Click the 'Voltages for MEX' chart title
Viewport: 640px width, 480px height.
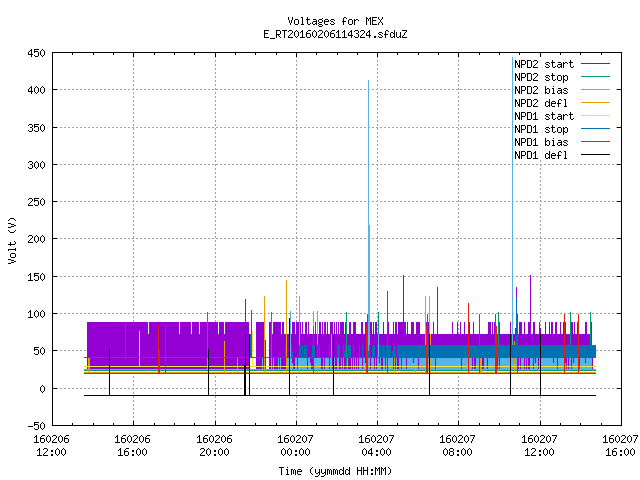click(335, 21)
